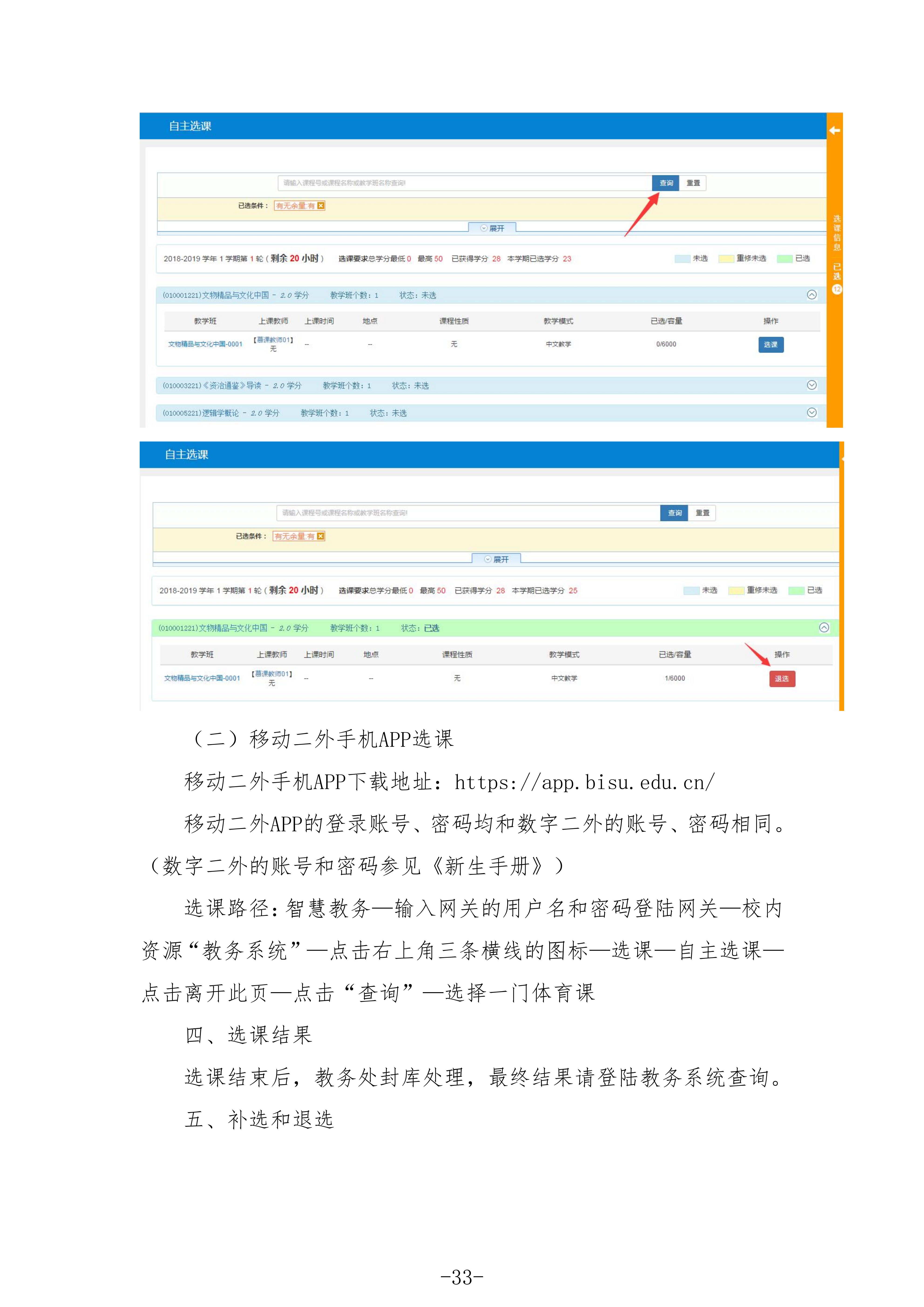Click 展开 toggle in the top panel
Screen dimensions: 924x1307
[x=492, y=228]
